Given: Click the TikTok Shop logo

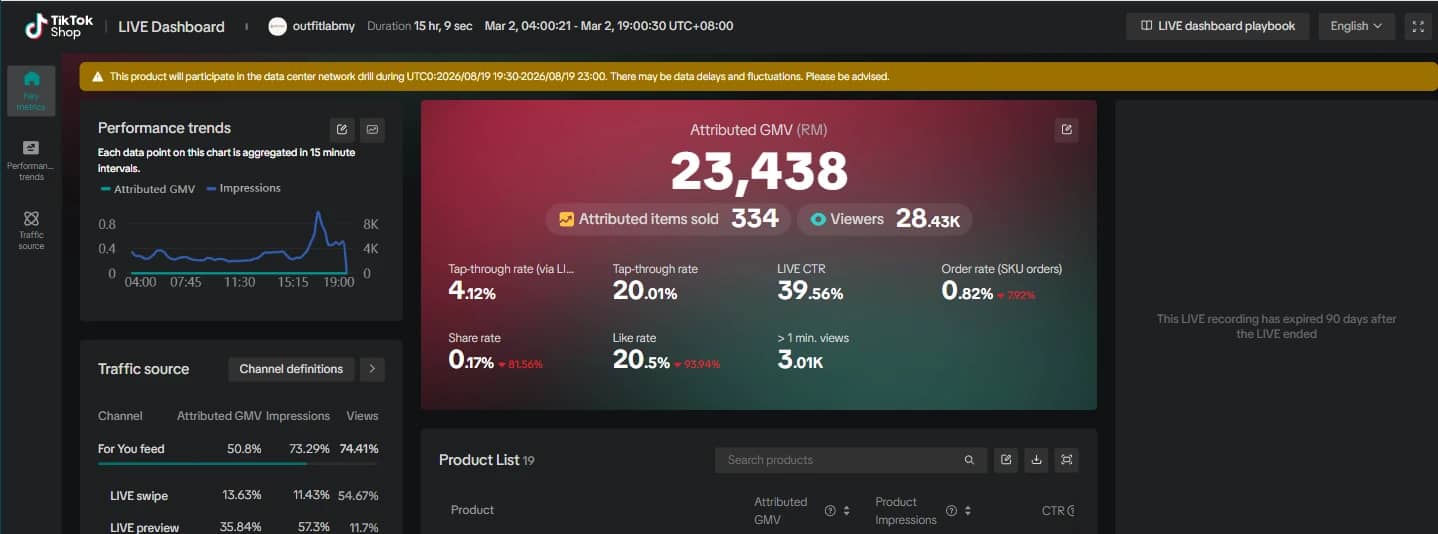Looking at the screenshot, I should coord(59,26).
